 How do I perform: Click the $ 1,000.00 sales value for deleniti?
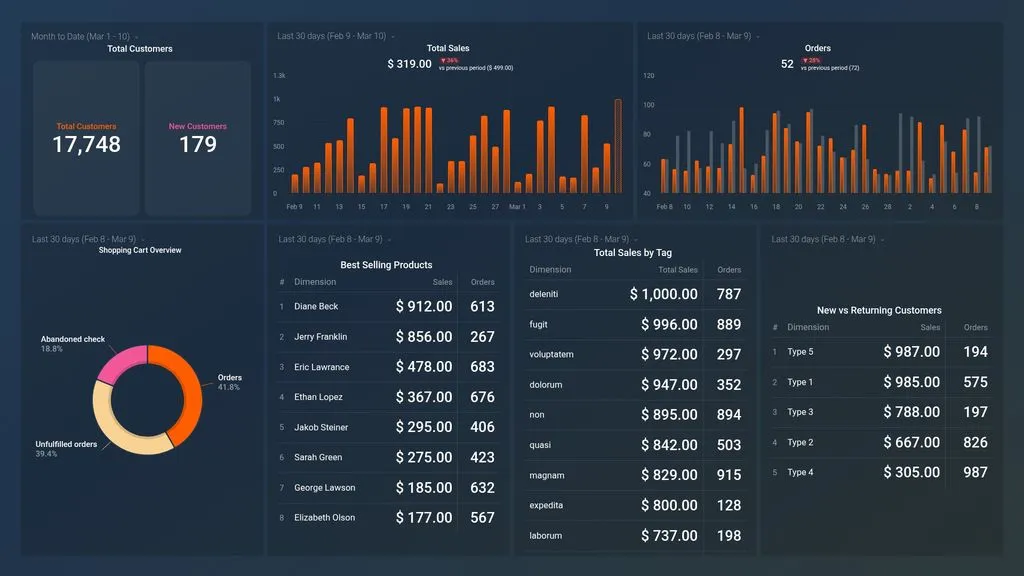pos(664,295)
